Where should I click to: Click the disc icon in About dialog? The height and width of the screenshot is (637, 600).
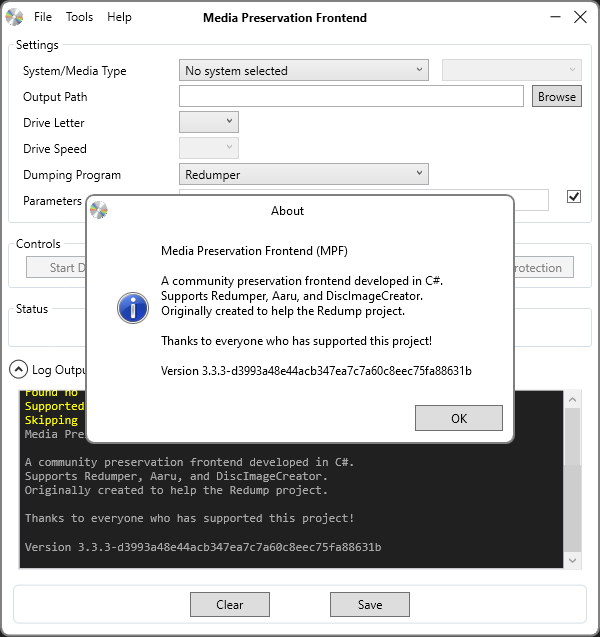click(x=99, y=210)
